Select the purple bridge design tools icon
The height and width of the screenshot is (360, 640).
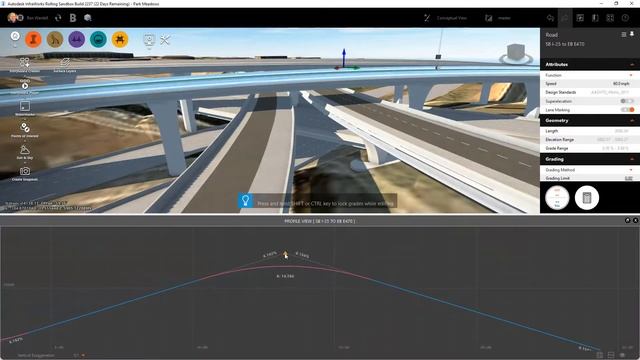tap(77, 40)
